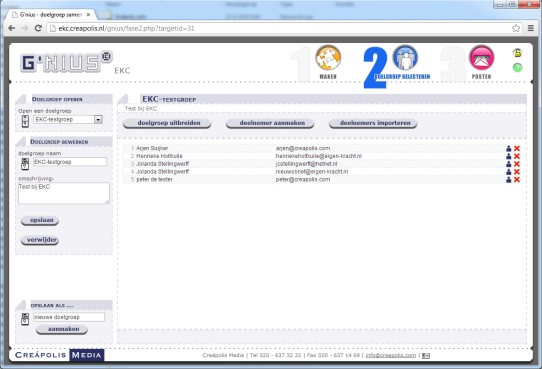Viewport: 542px width, 369px height.
Task: Edit participant Henriete Holtkuile person icon
Action: [x=508, y=156]
